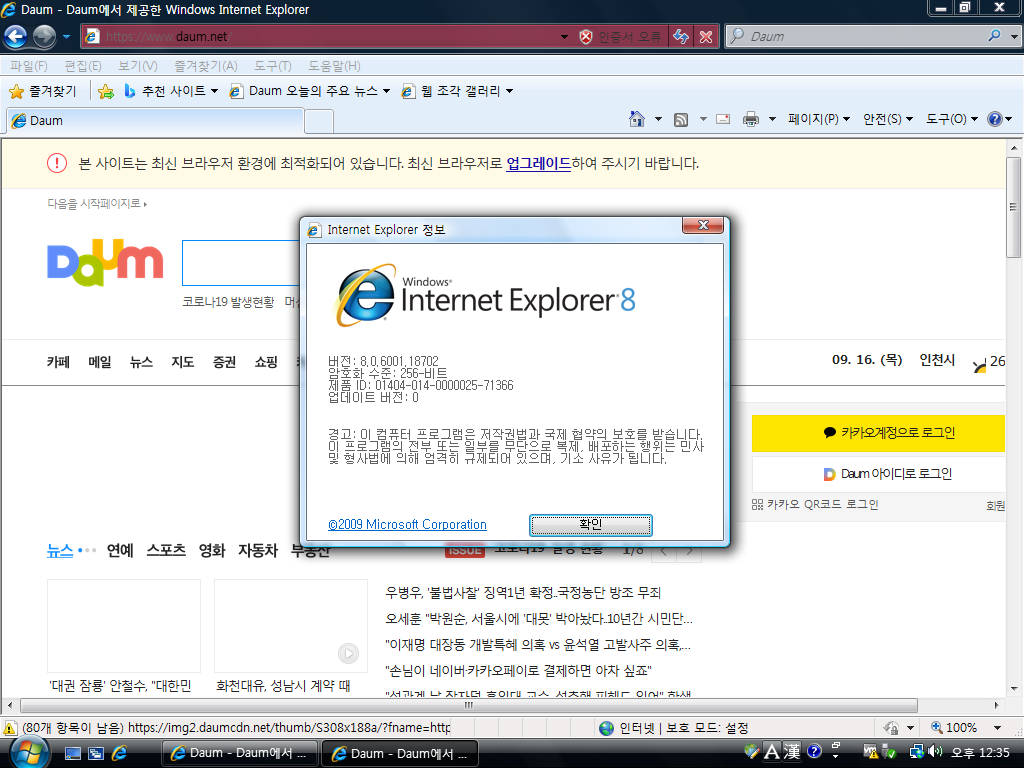Open a new blank tab
1024x768 pixels.
coord(319,121)
